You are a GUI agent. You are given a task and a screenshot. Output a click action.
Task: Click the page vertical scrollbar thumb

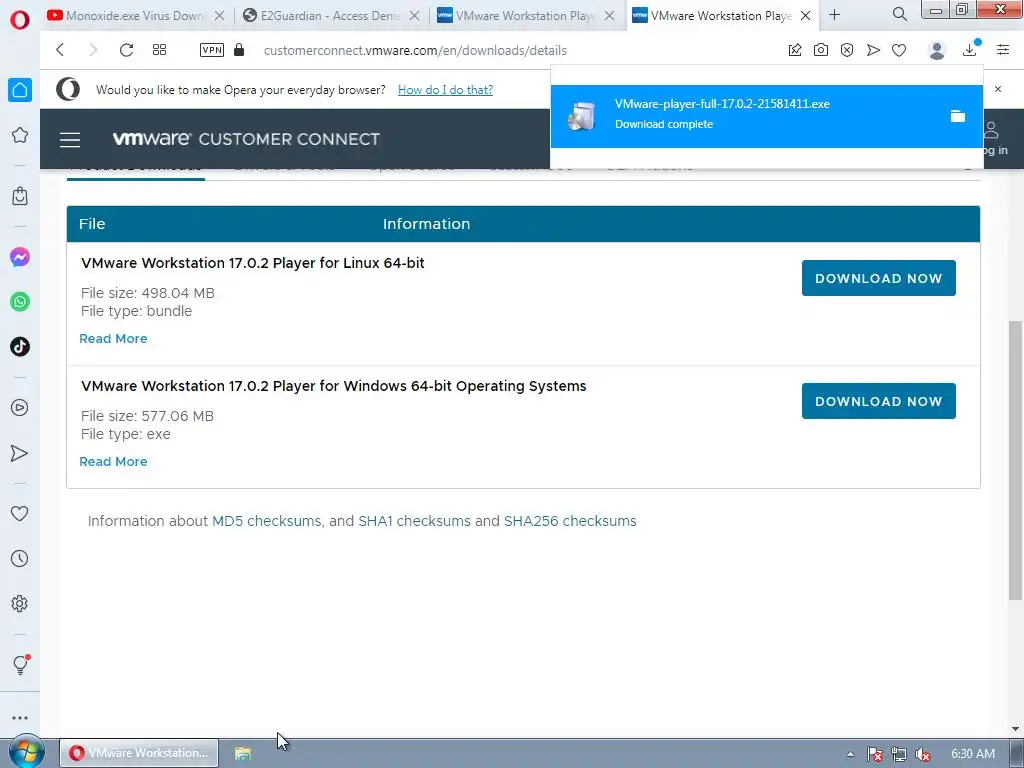click(1015, 460)
